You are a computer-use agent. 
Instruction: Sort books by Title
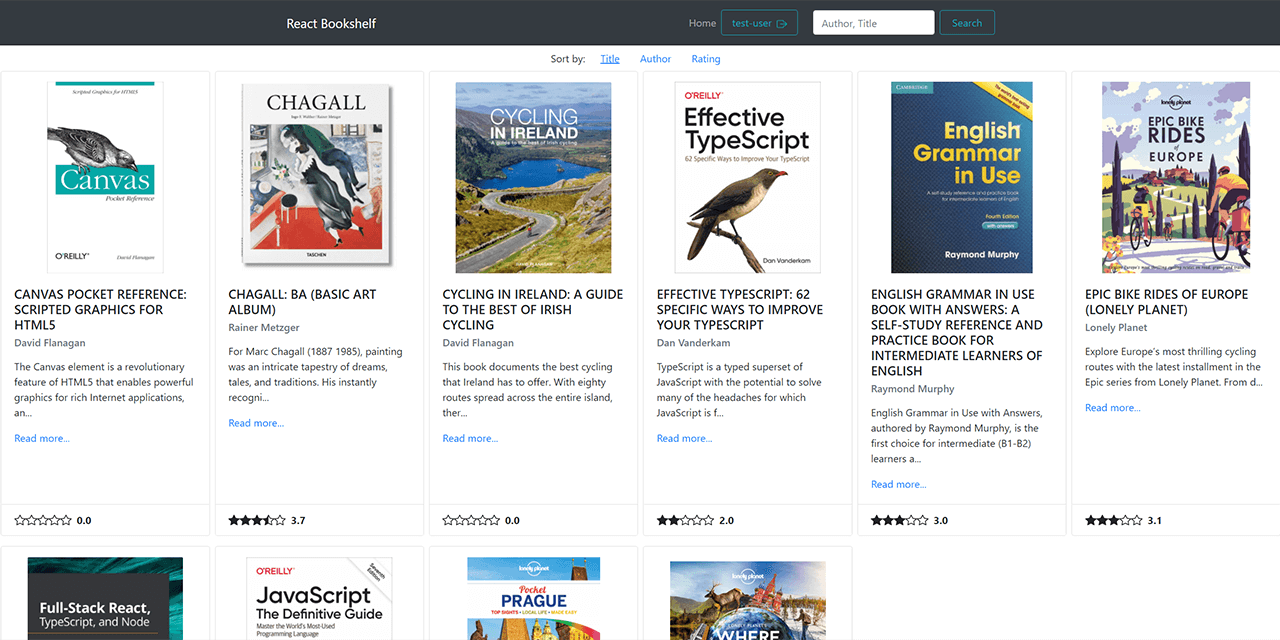[610, 58]
